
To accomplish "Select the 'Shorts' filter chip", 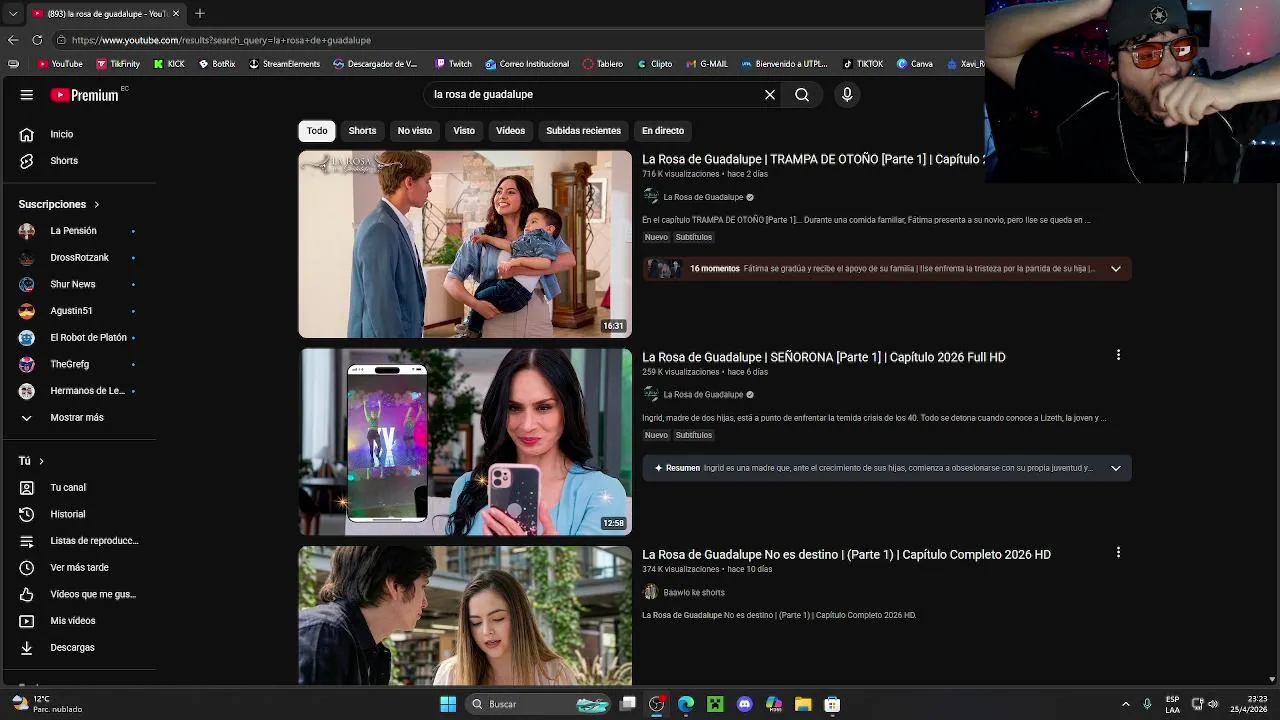I will click(x=362, y=131).
